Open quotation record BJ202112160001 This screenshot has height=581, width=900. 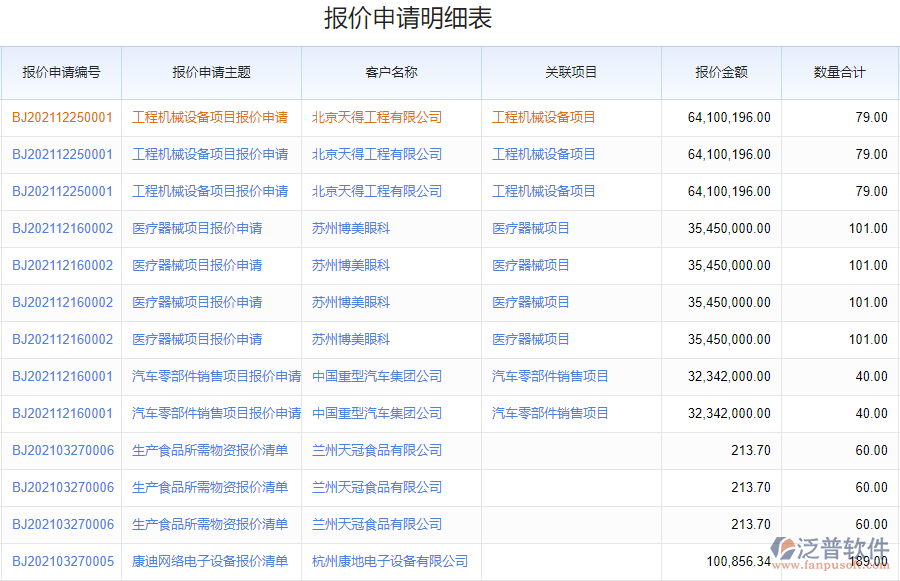tap(62, 376)
